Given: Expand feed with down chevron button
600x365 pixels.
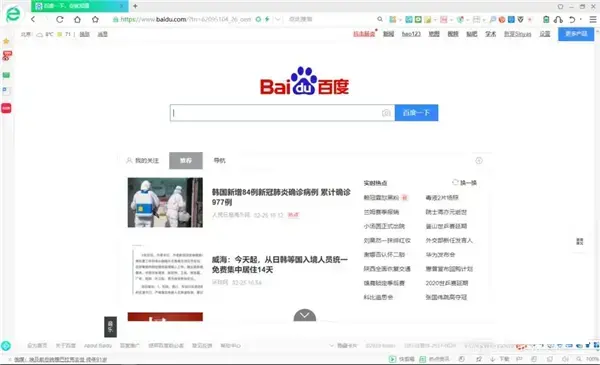Looking at the screenshot, I should pos(305,315).
